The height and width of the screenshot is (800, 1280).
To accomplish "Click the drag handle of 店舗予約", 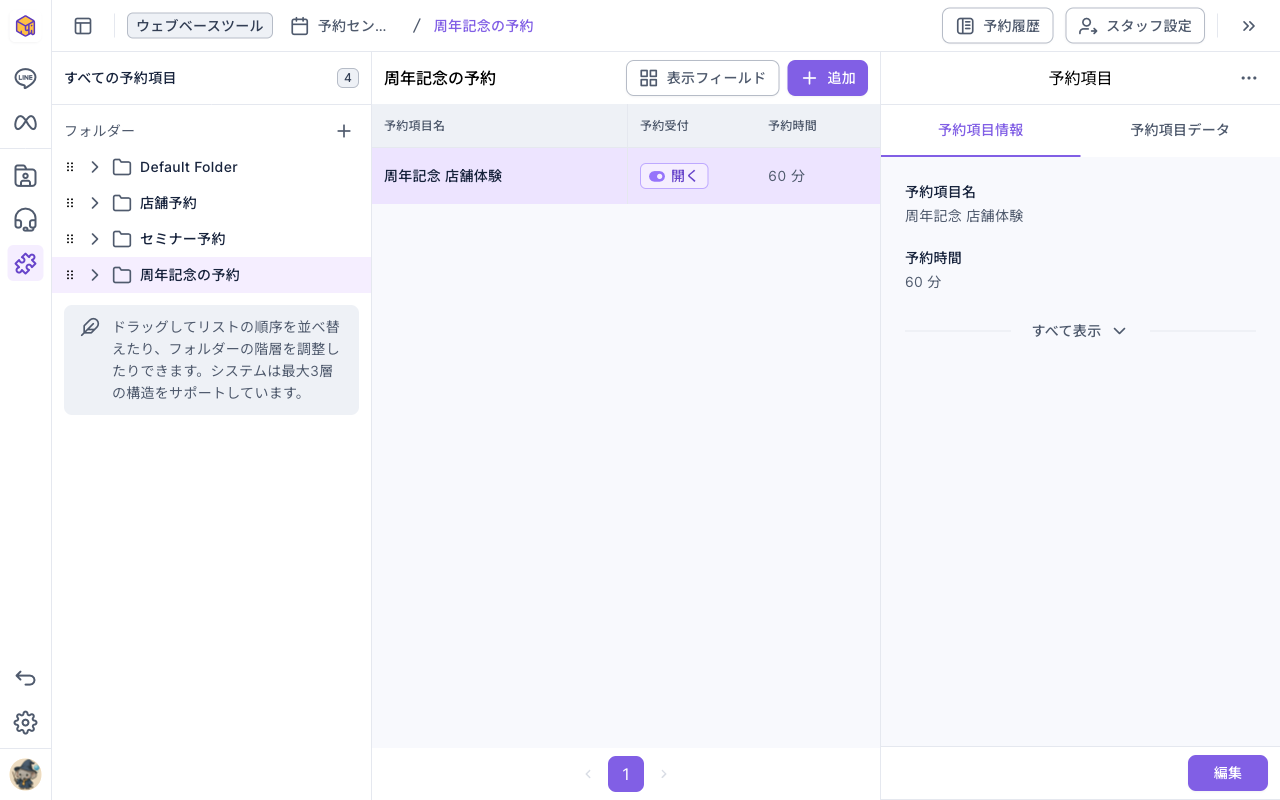I will coord(70,203).
